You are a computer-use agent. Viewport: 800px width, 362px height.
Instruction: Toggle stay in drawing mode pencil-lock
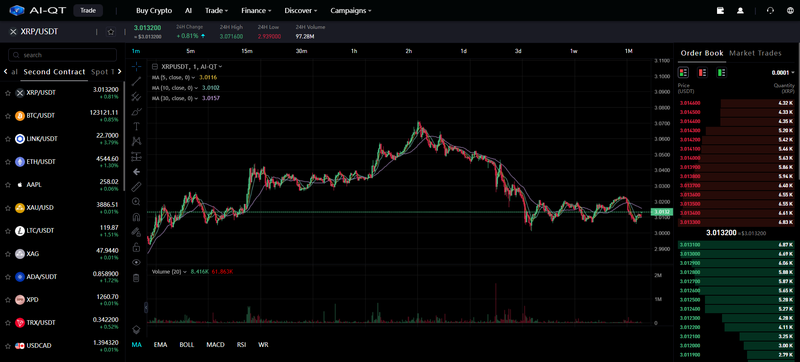(x=136, y=232)
